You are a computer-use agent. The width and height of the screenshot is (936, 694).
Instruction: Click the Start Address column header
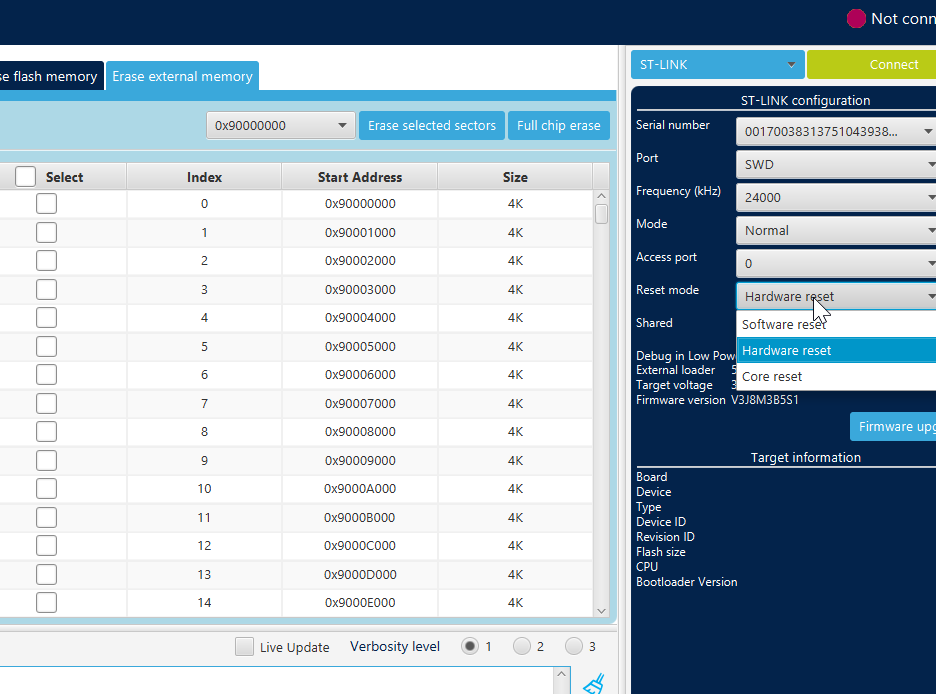point(360,177)
